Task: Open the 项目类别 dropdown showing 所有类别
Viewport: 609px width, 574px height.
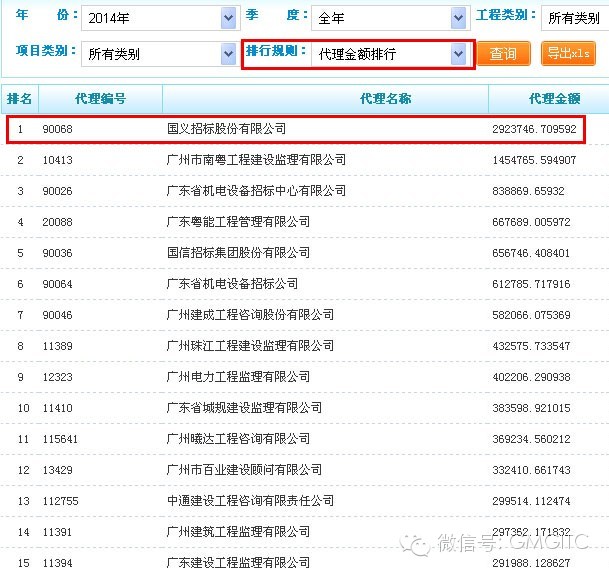Action: point(160,54)
